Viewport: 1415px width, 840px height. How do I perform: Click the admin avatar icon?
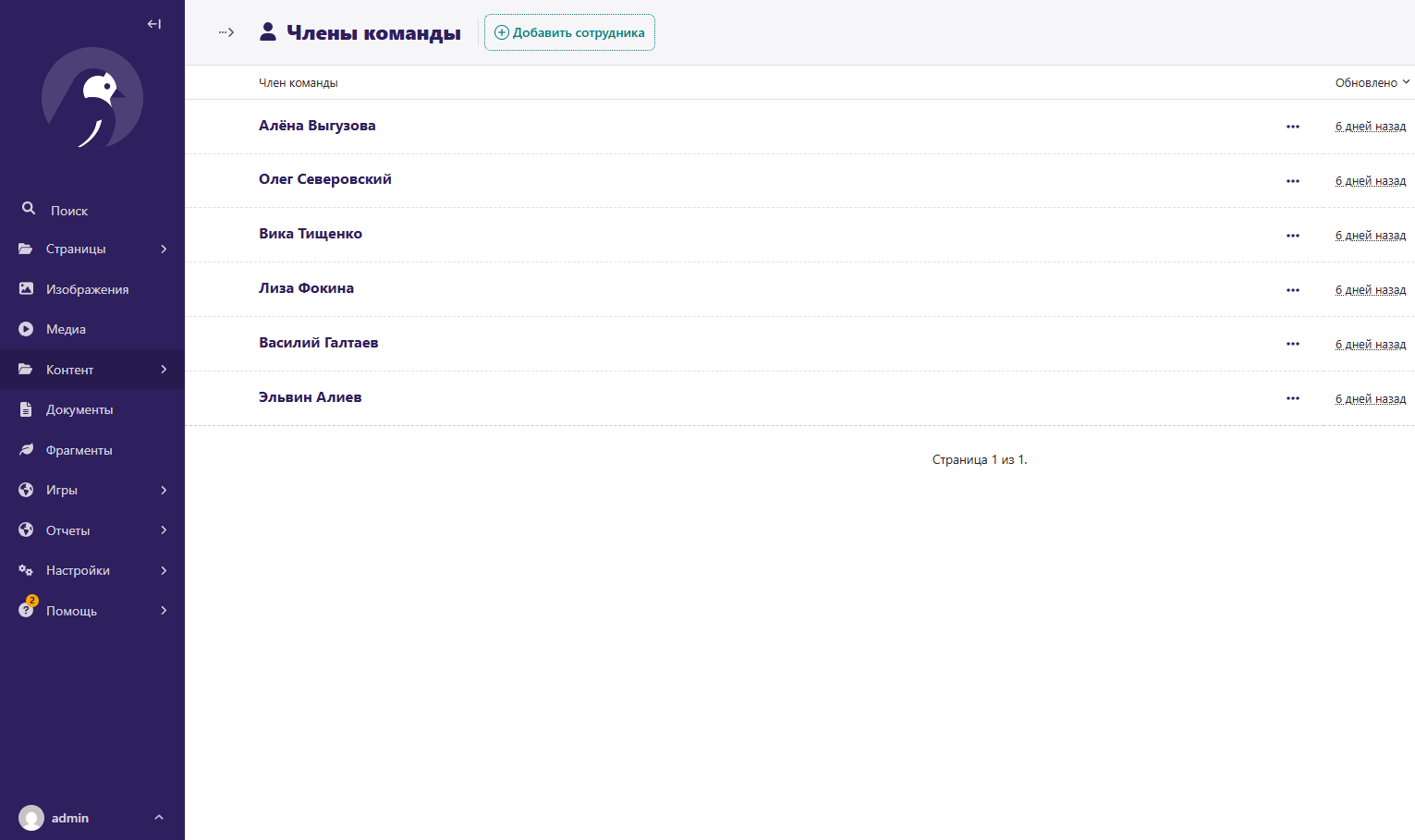pos(31,818)
